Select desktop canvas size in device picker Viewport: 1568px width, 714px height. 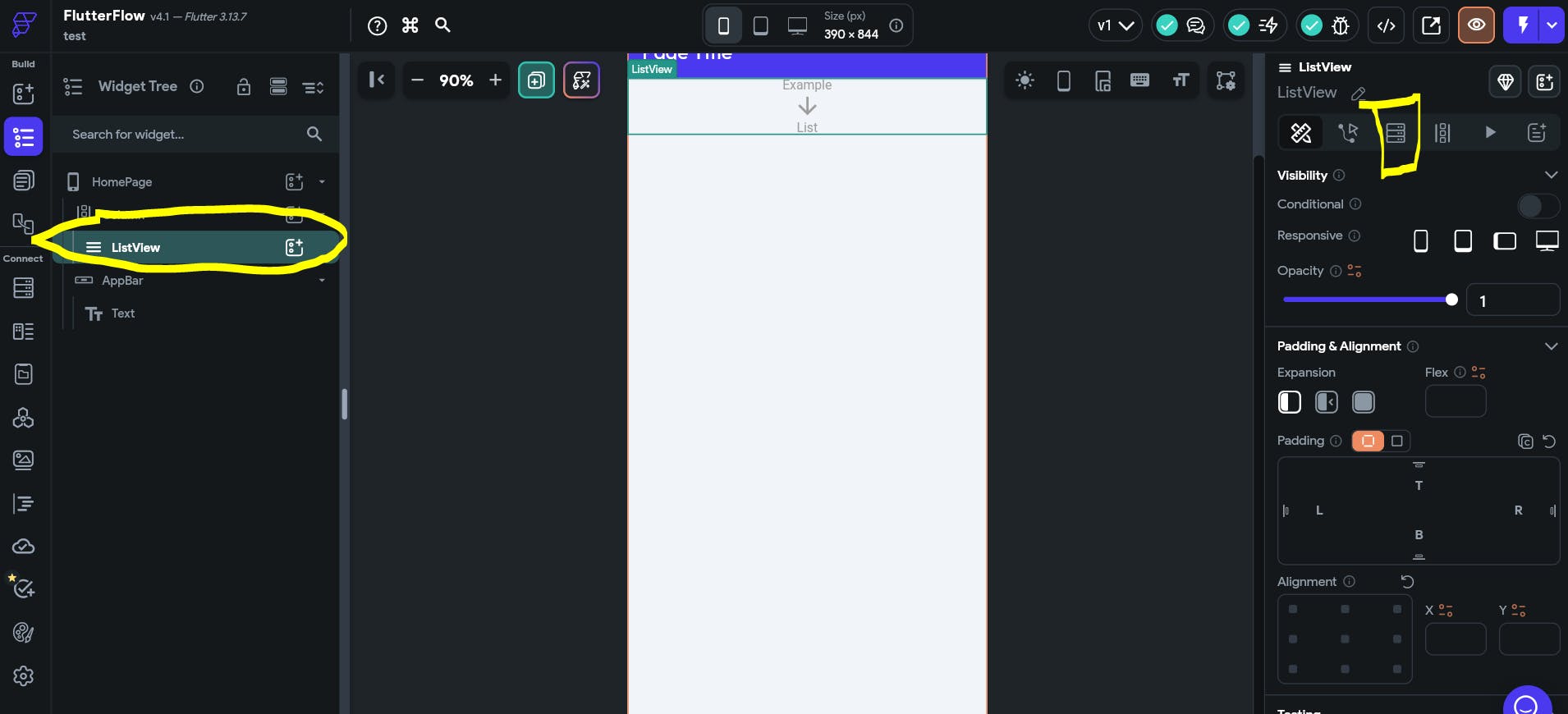pos(797,25)
